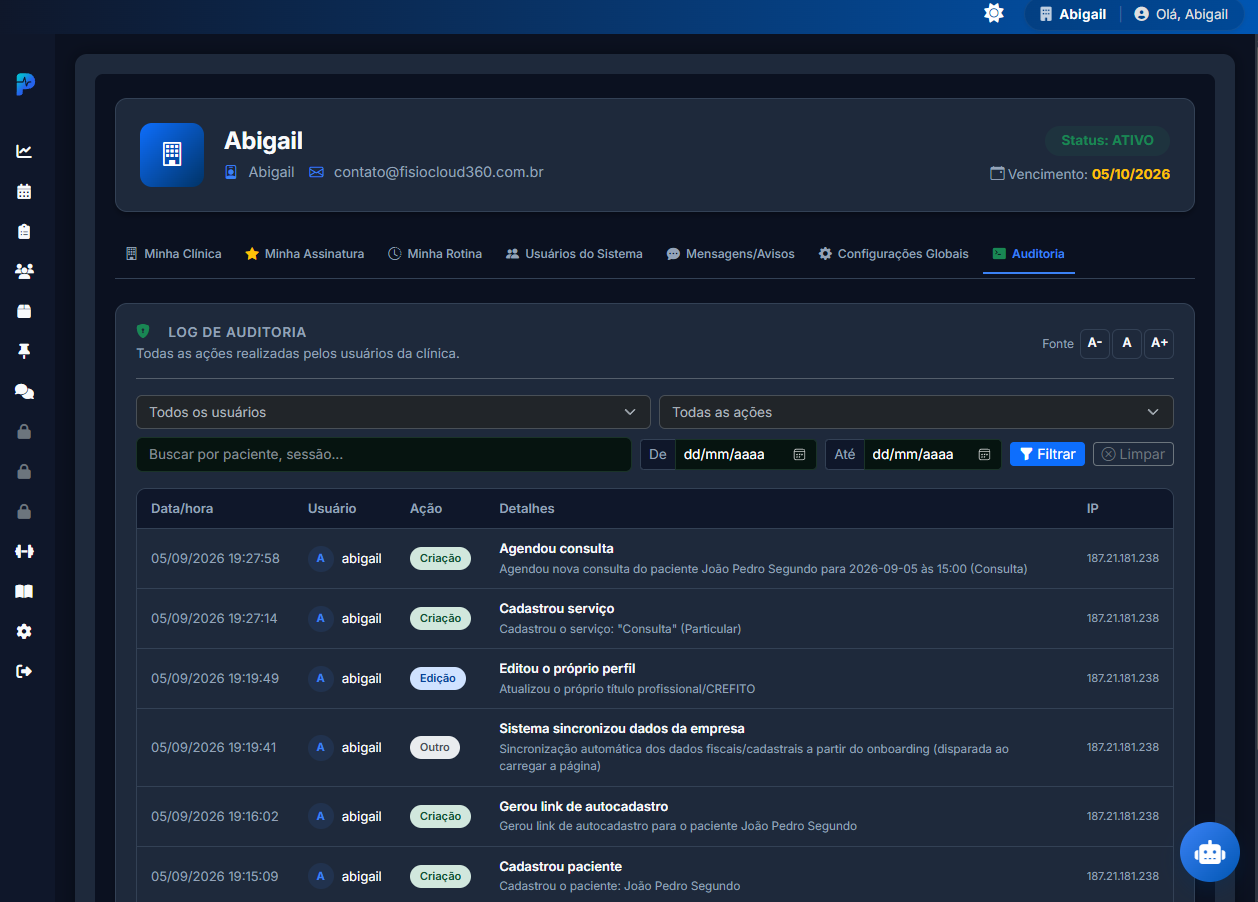Open the calendar picker in the Até date field
The image size is (1258, 902).
click(984, 454)
